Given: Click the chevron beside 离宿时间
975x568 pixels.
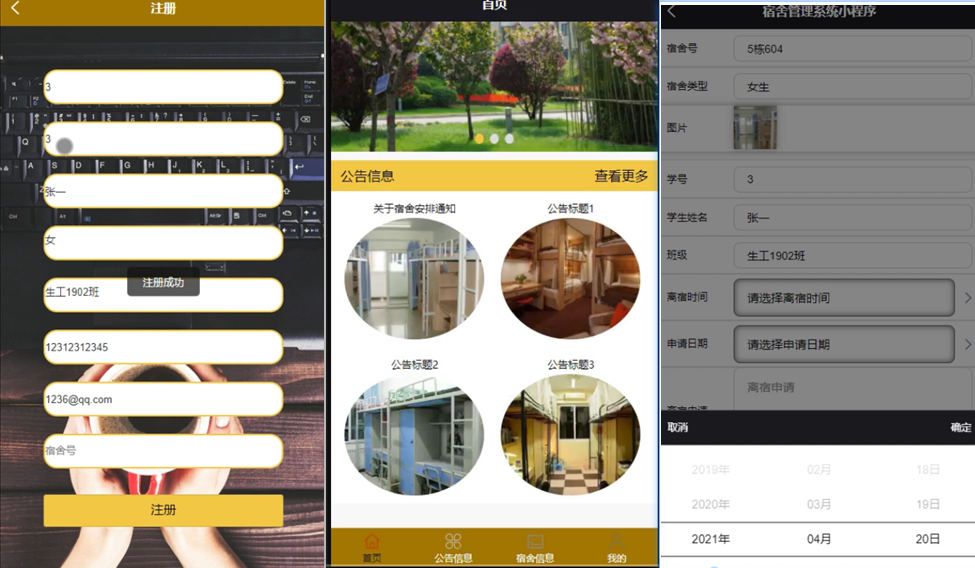Looking at the screenshot, I should 968,297.
